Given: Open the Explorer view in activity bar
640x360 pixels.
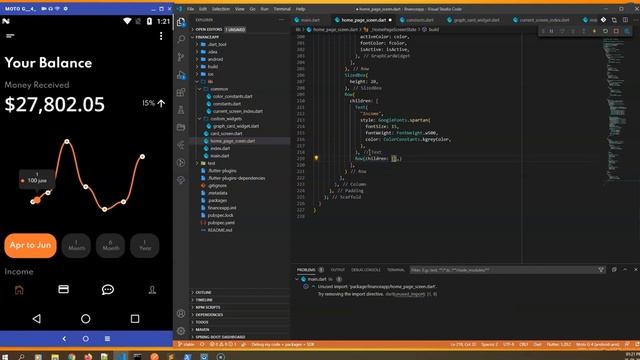Looking at the screenshot, I should tap(181, 22).
